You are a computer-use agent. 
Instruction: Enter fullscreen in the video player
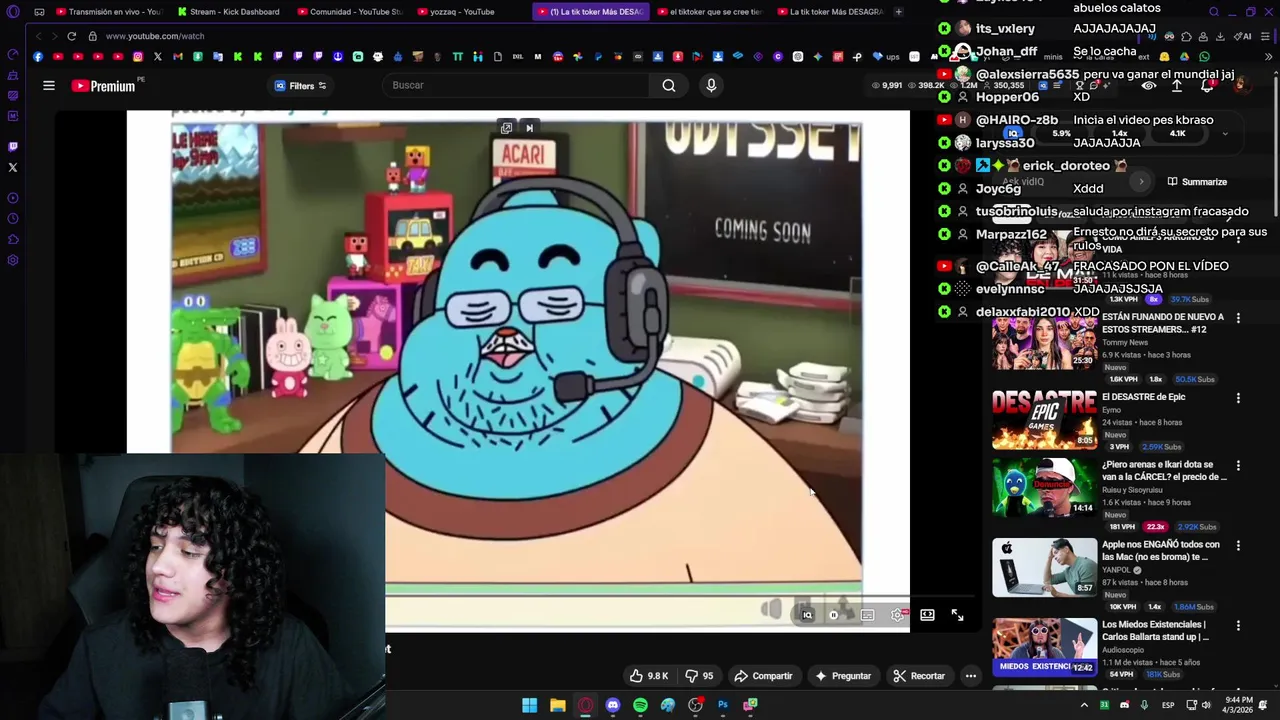tap(957, 615)
